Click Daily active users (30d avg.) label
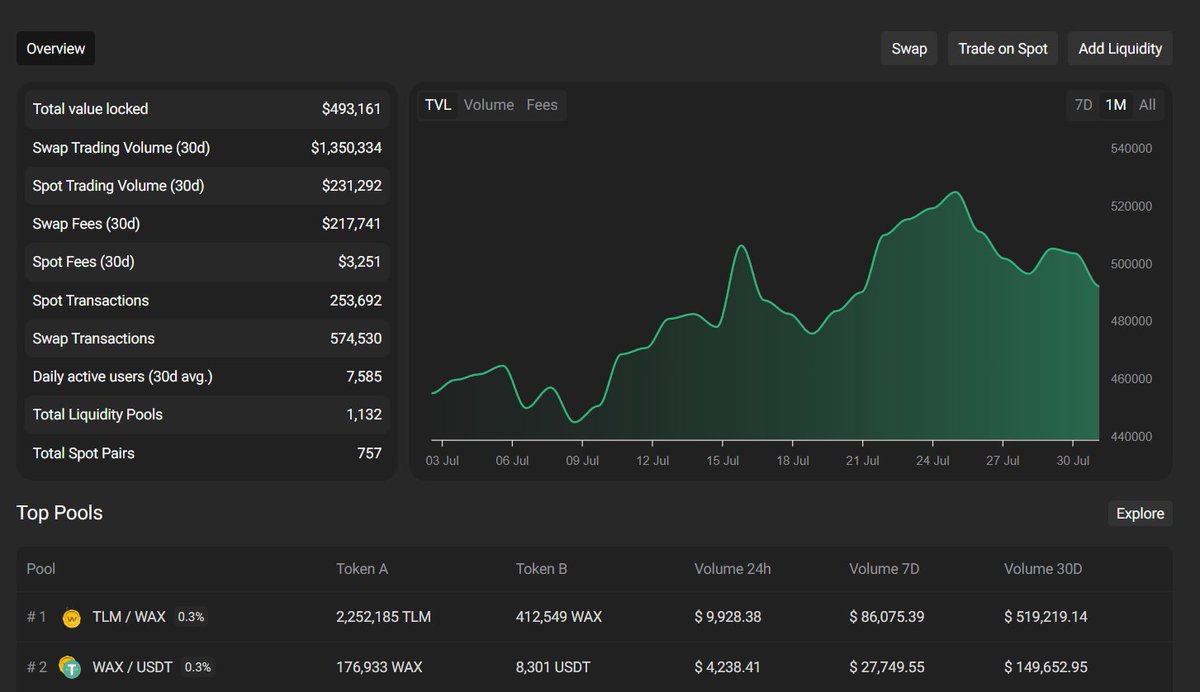1200x692 pixels. tap(123, 377)
